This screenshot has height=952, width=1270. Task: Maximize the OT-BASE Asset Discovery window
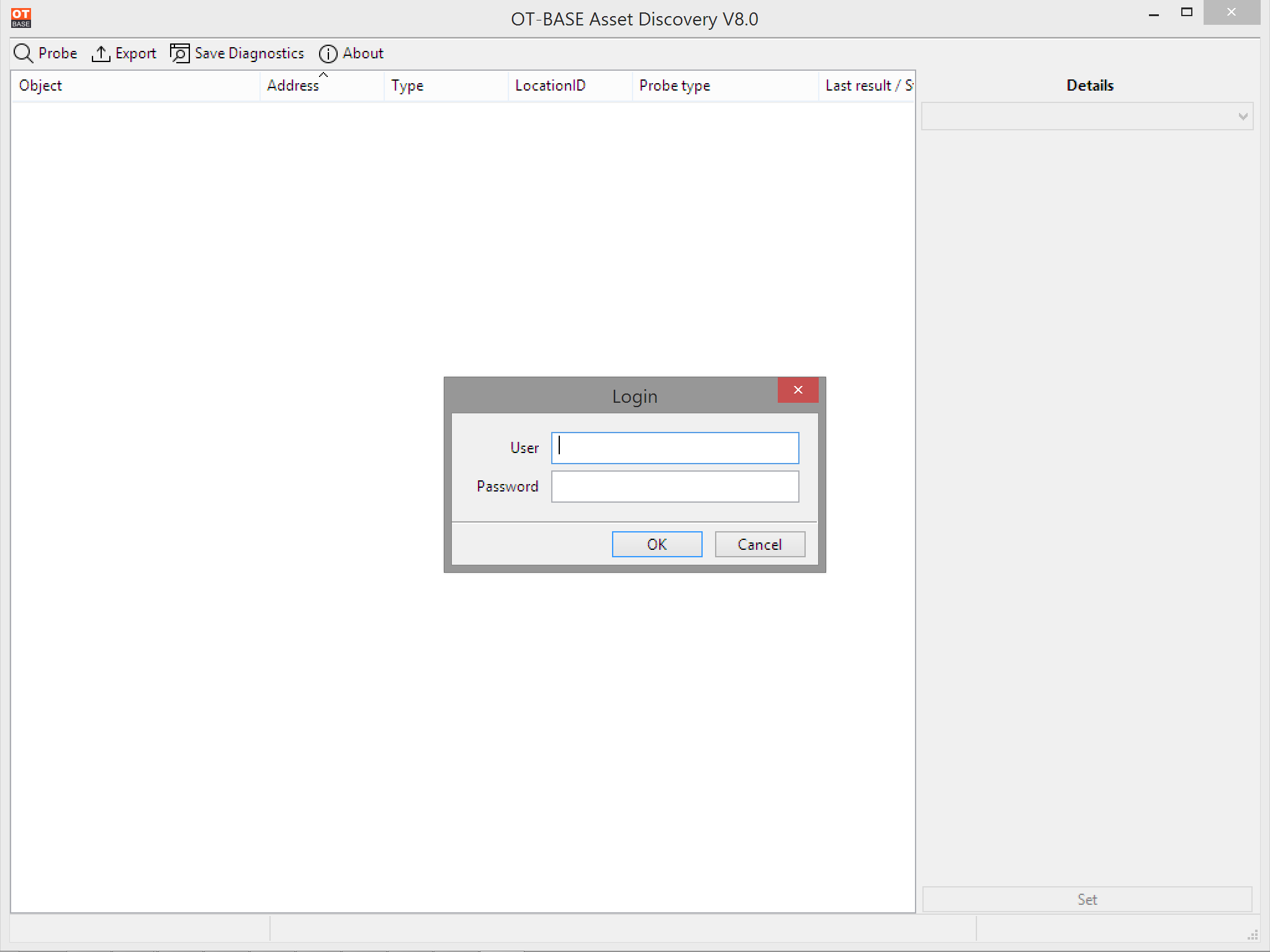coord(1187,12)
